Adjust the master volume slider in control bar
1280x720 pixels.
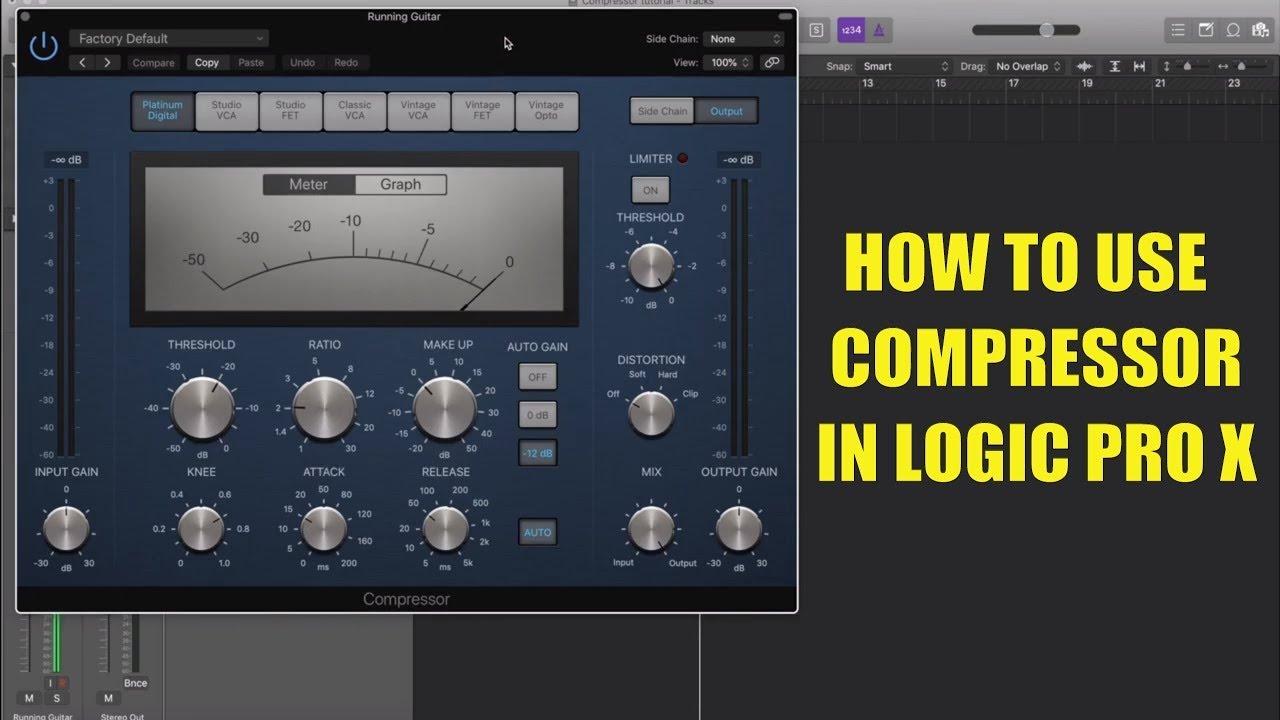(1026, 30)
